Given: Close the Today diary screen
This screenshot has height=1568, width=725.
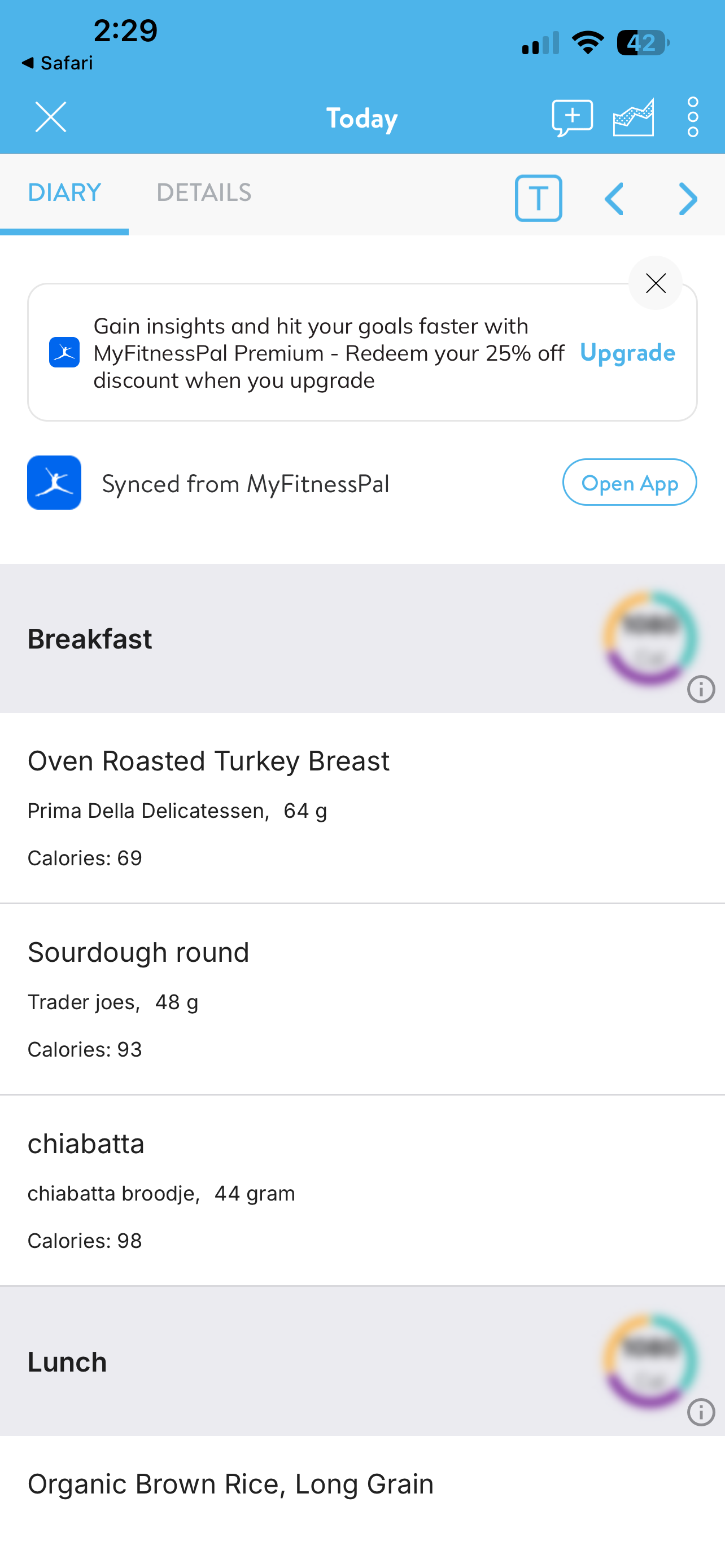Looking at the screenshot, I should point(50,117).
